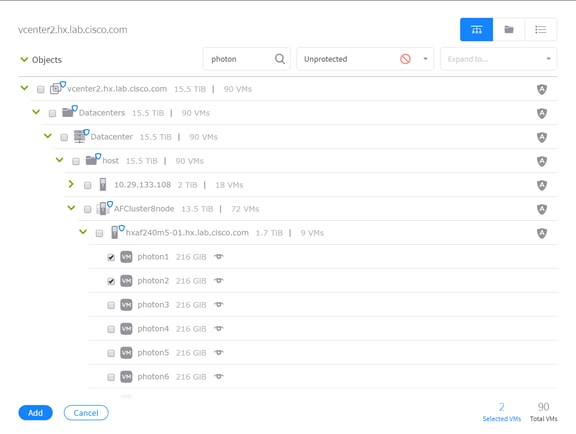Switch to the flat list view
576x434 pixels.
click(541, 29)
